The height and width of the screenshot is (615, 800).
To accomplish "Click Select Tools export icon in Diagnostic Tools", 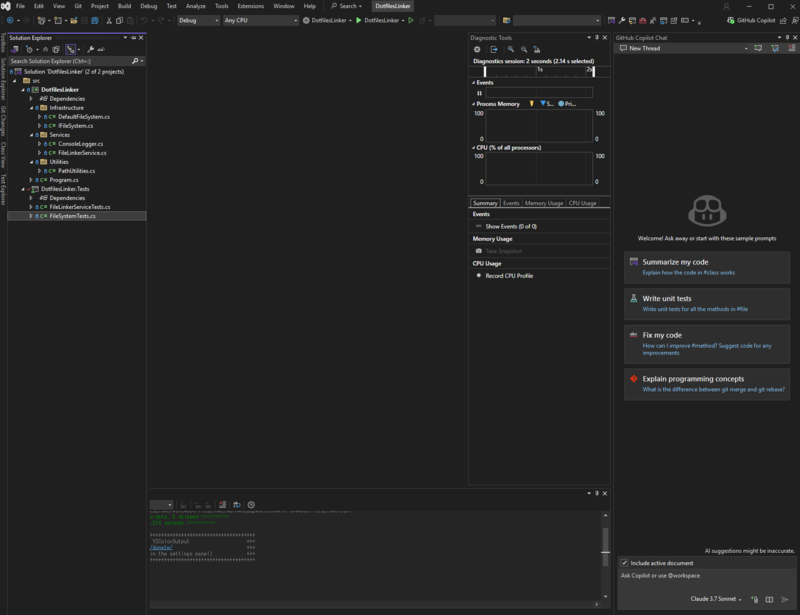I will 494,50.
